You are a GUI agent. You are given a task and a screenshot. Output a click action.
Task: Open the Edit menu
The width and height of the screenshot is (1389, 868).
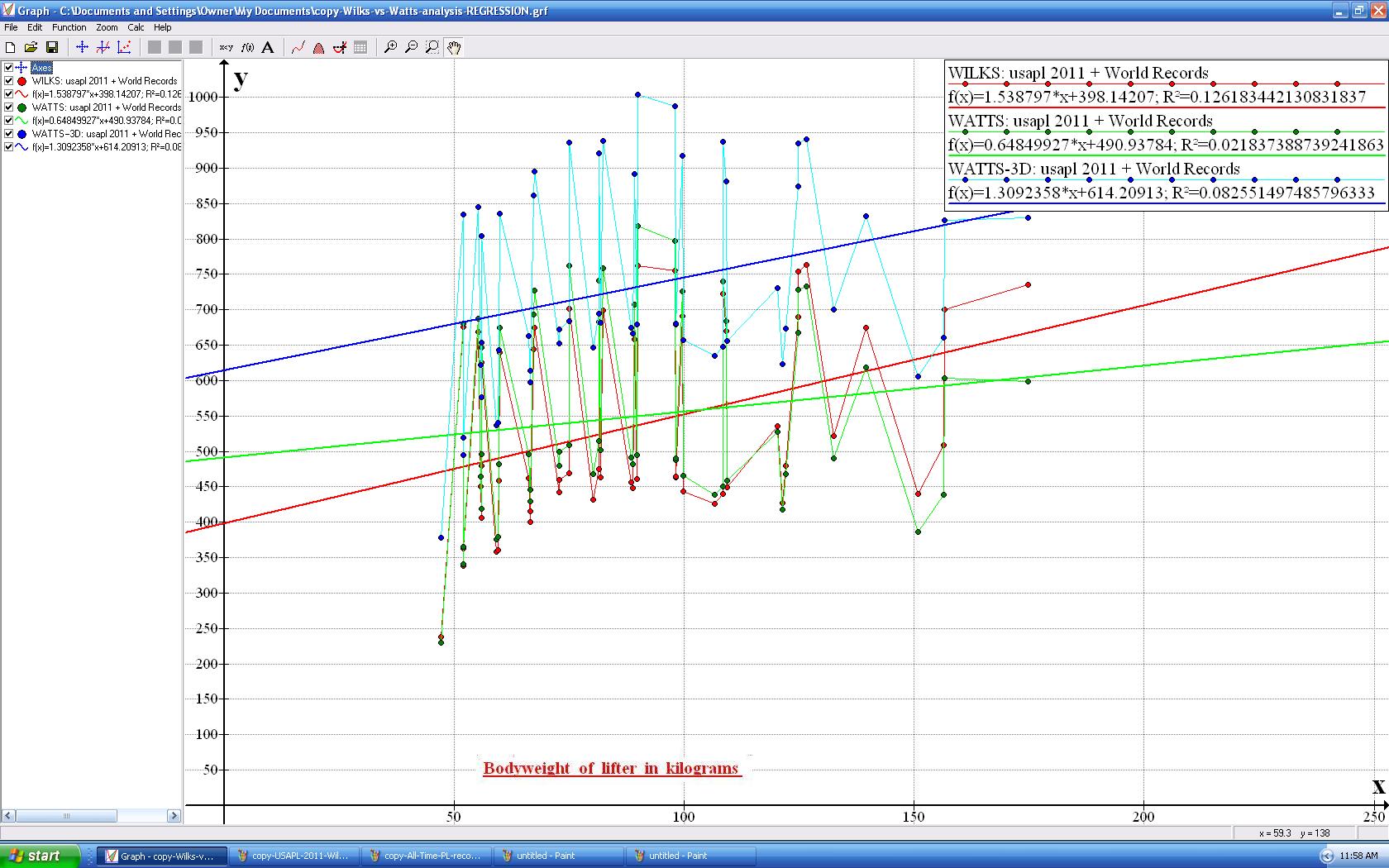35,27
